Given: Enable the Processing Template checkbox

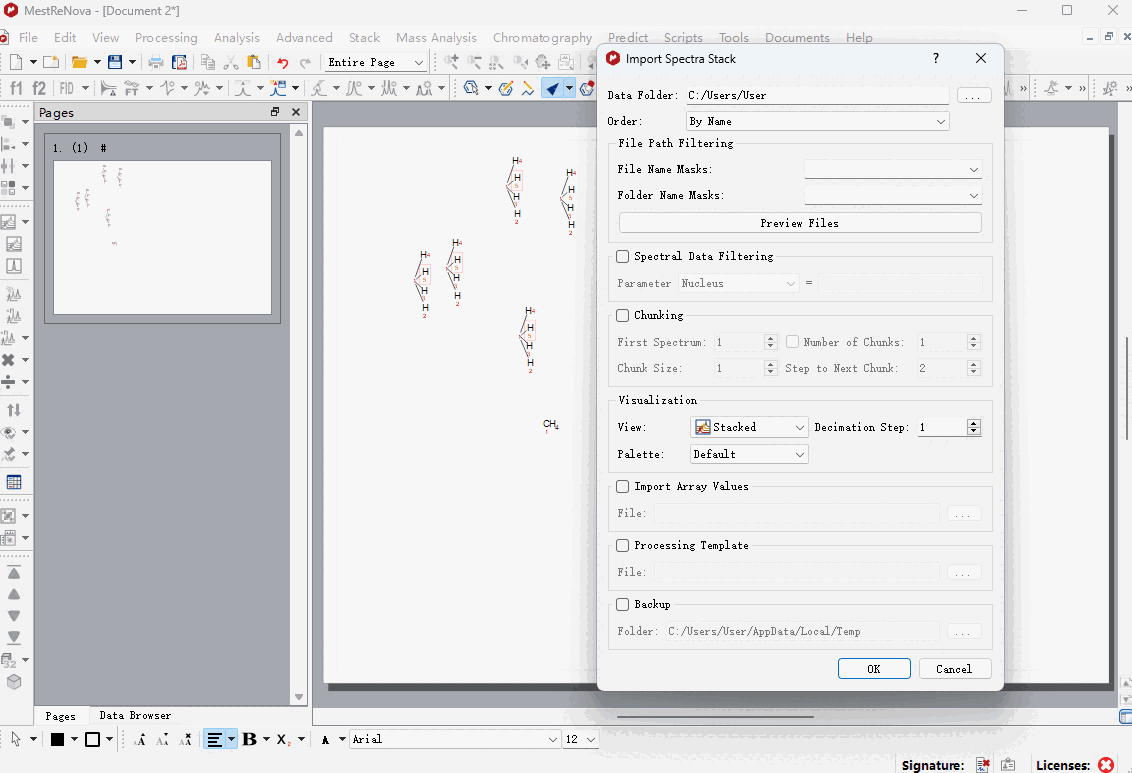Looking at the screenshot, I should click(x=623, y=546).
